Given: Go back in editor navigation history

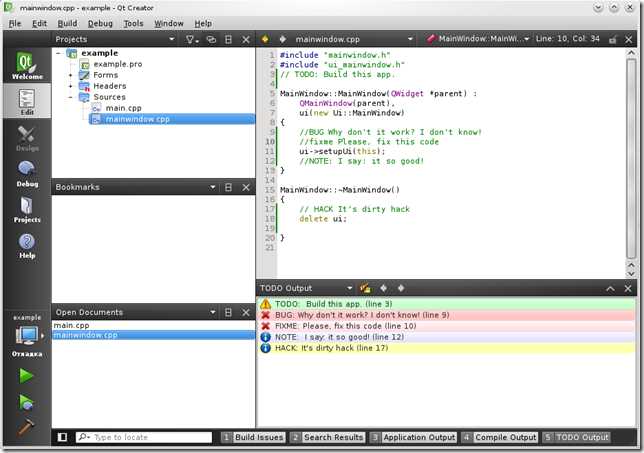Looking at the screenshot, I should (x=265, y=39).
